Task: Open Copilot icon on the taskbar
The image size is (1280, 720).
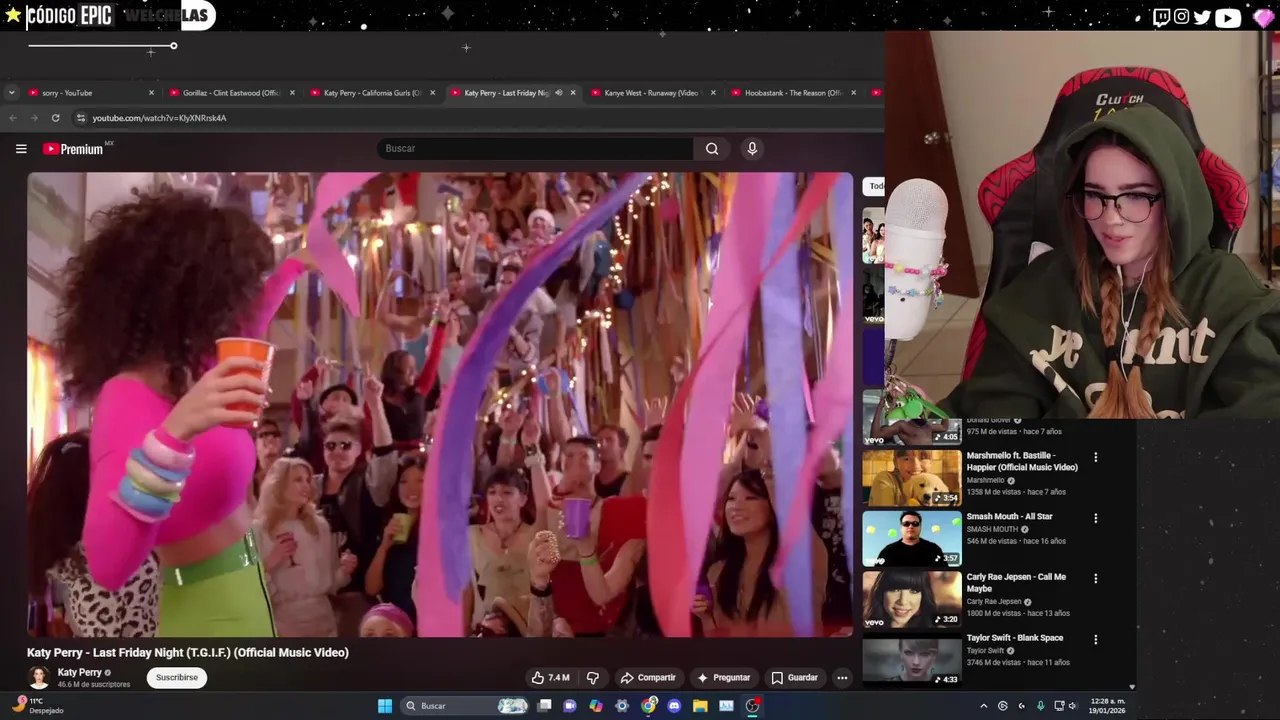Action: pos(596,706)
